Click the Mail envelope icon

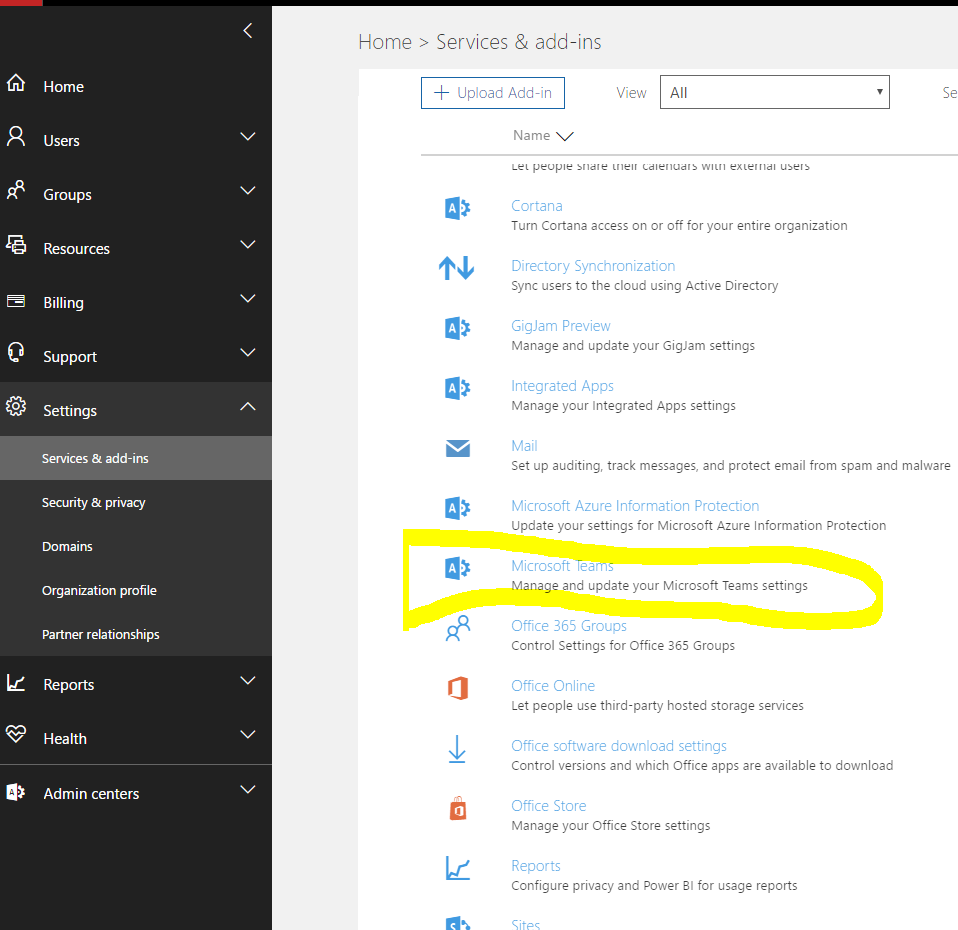pos(458,449)
